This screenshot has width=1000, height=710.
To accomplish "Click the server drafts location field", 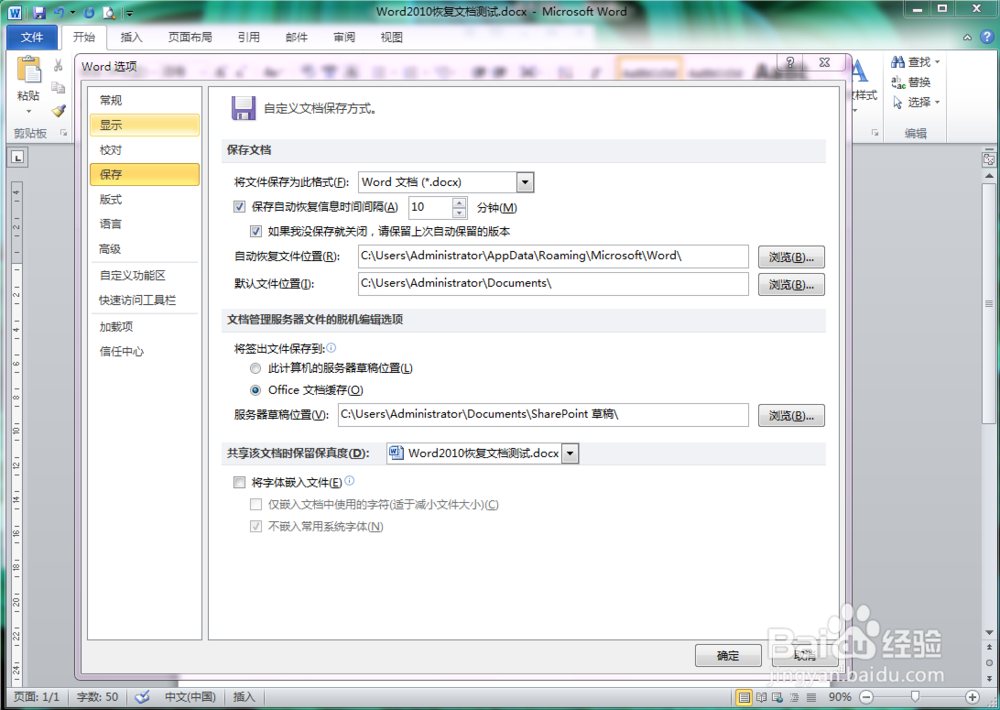I will (543, 415).
